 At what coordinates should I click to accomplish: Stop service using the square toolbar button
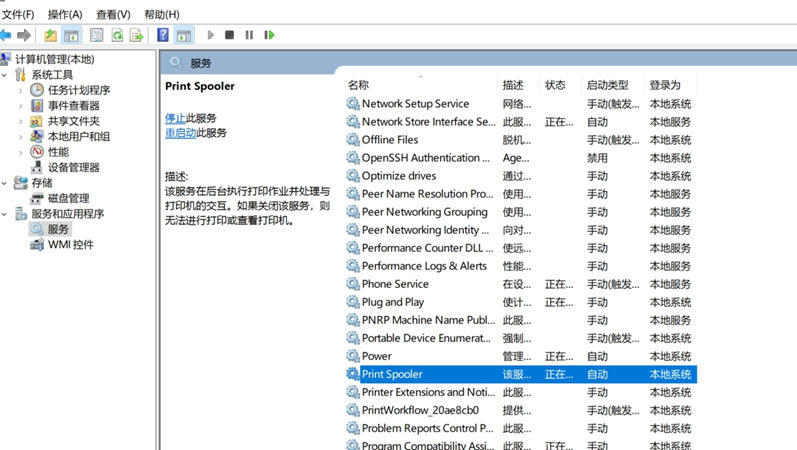coord(229,35)
